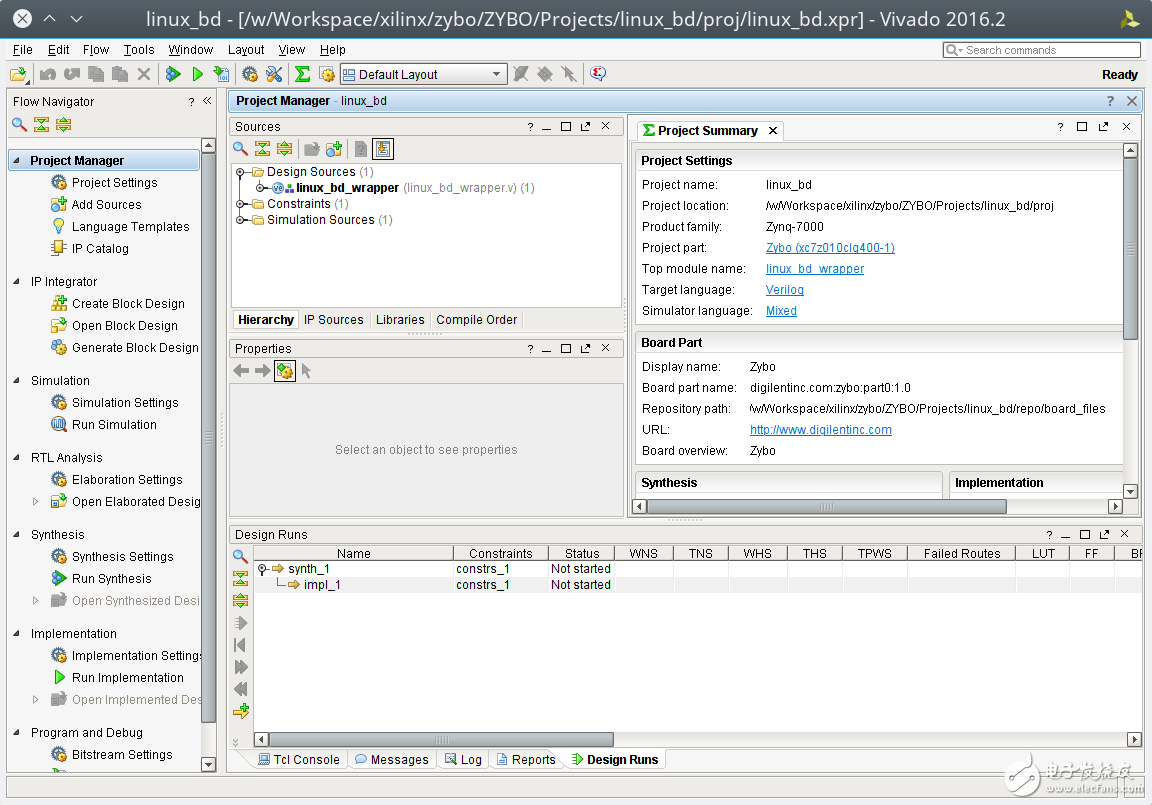Switch to the Tcl Console tab
This screenshot has width=1152, height=805.
coord(298,760)
